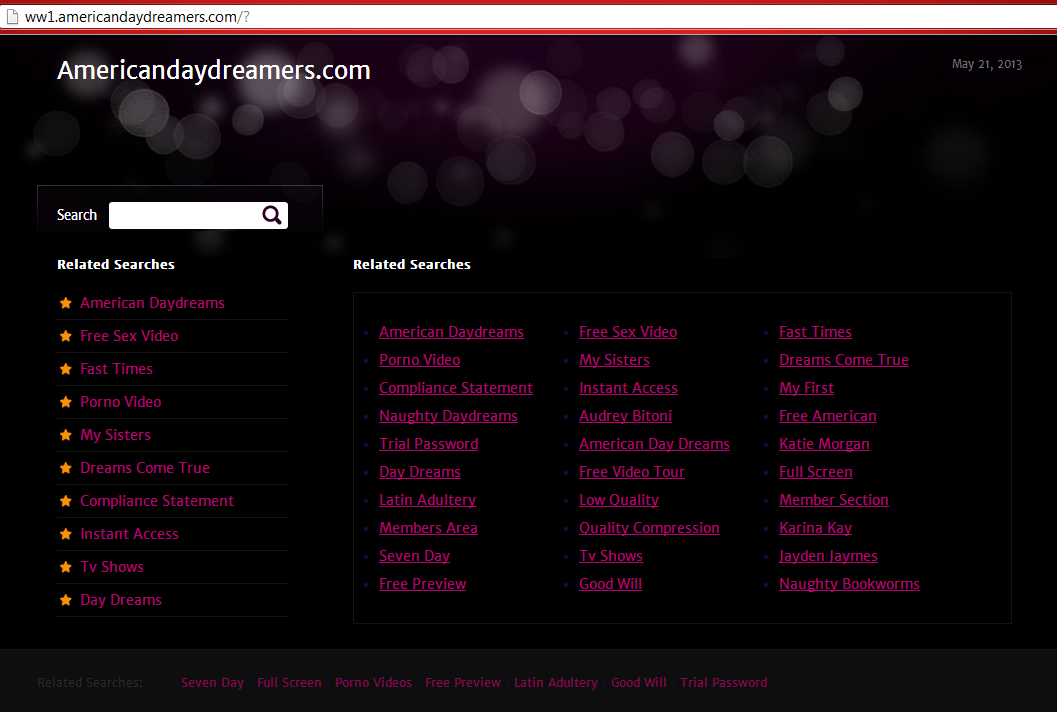The image size is (1057, 712).
Task: Open the My First link
Action: point(806,388)
